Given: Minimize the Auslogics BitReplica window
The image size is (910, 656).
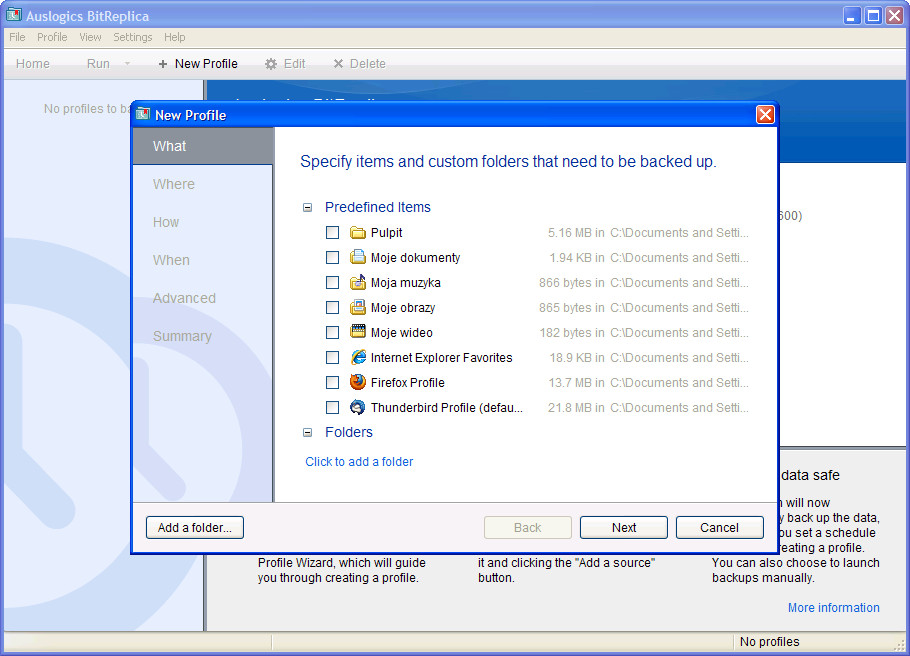Looking at the screenshot, I should 852,16.
